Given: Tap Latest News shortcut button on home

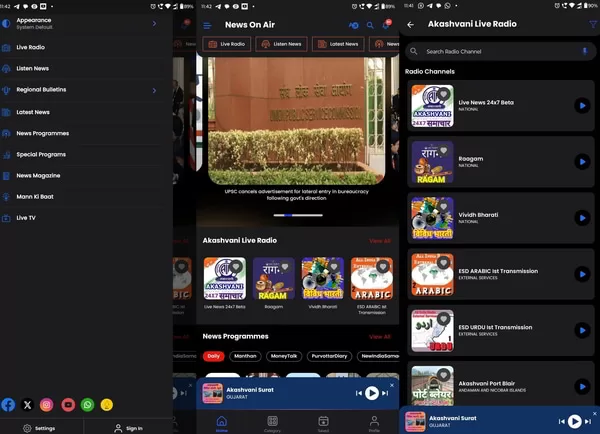Looking at the screenshot, I should (338, 44).
